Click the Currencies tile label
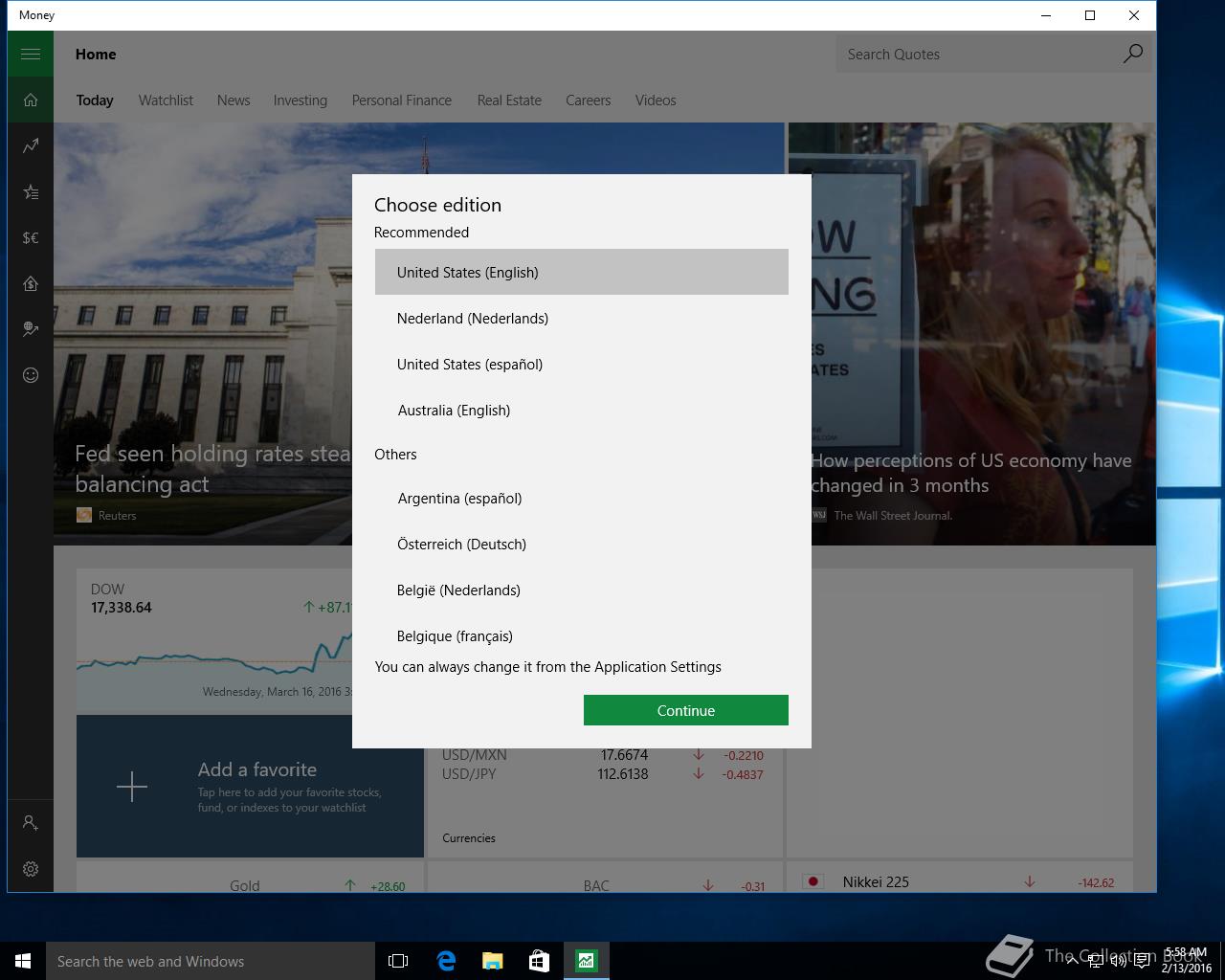 pos(469,838)
